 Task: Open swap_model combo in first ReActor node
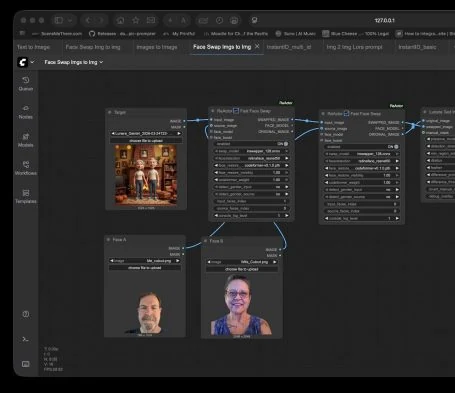point(251,151)
